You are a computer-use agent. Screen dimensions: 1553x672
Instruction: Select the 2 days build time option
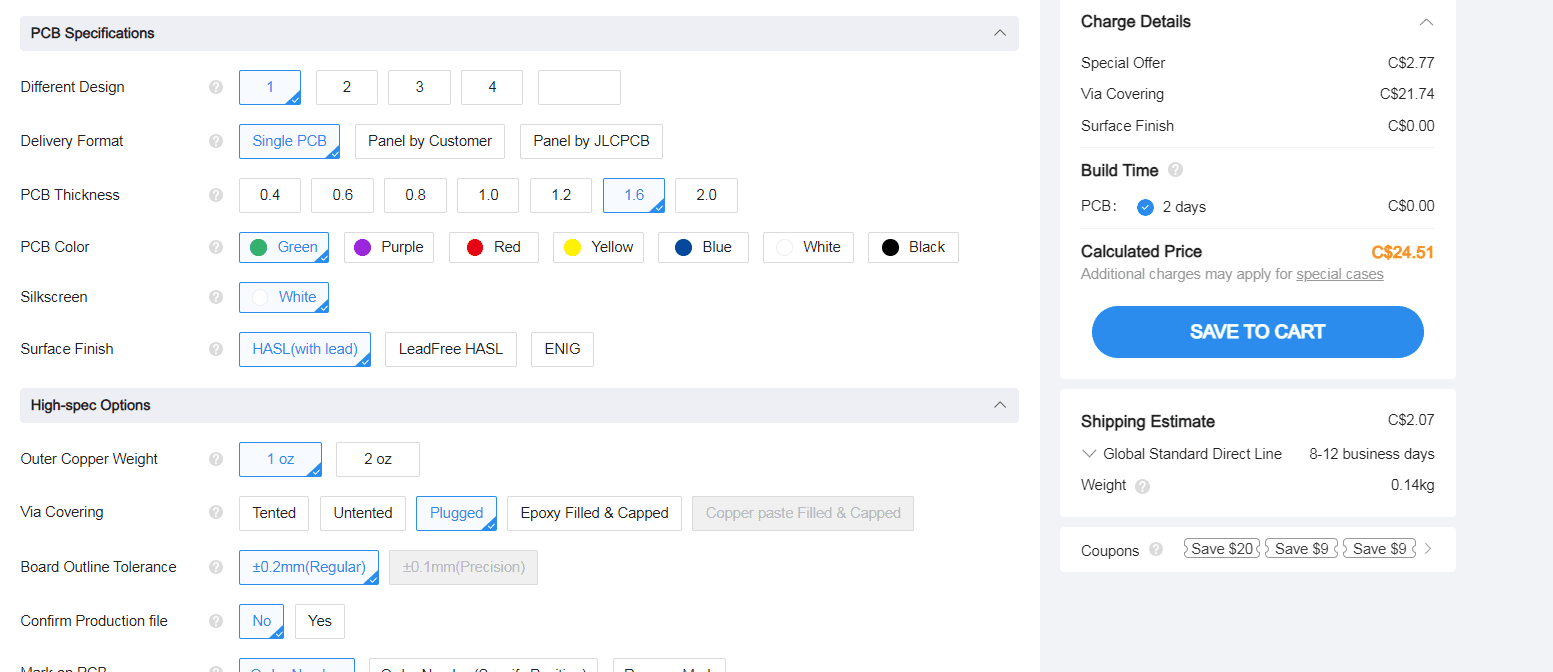[1146, 207]
